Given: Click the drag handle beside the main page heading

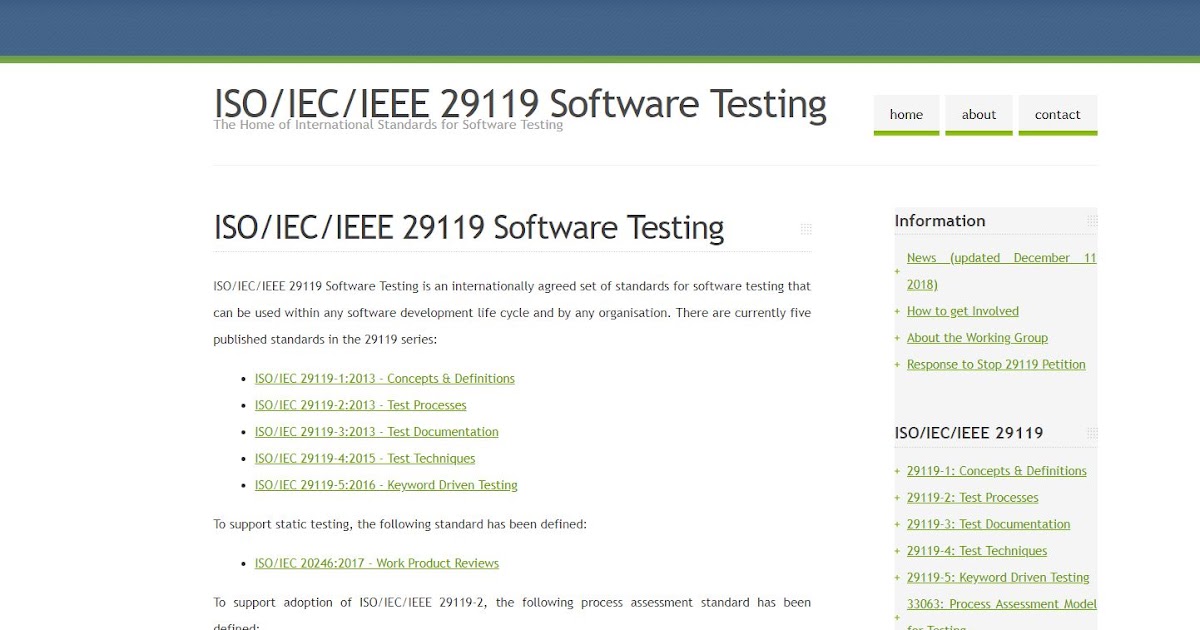Looking at the screenshot, I should [806, 228].
